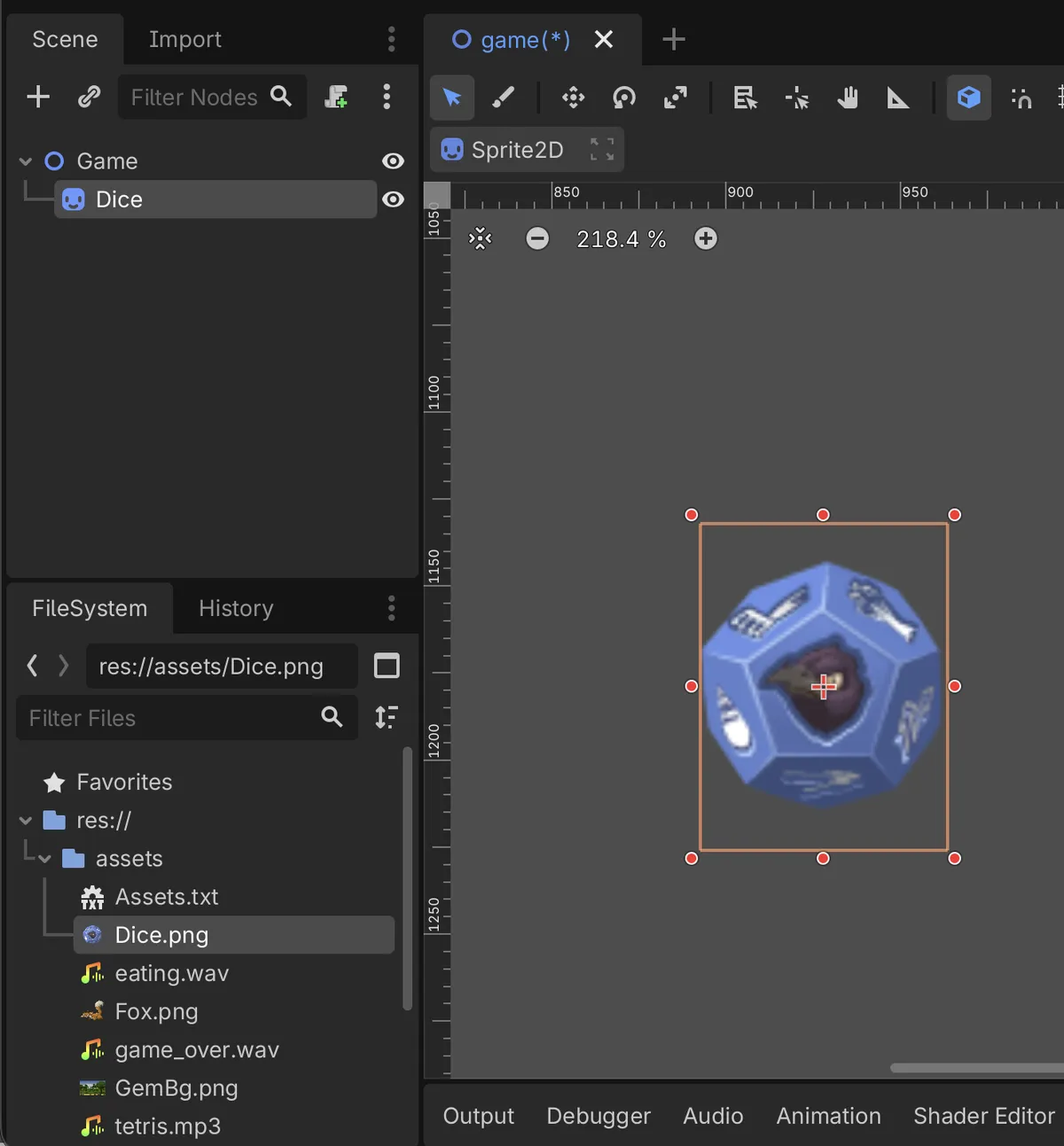Select Dice.png file
Screen dimensions: 1064x1146
(x=234, y=935)
